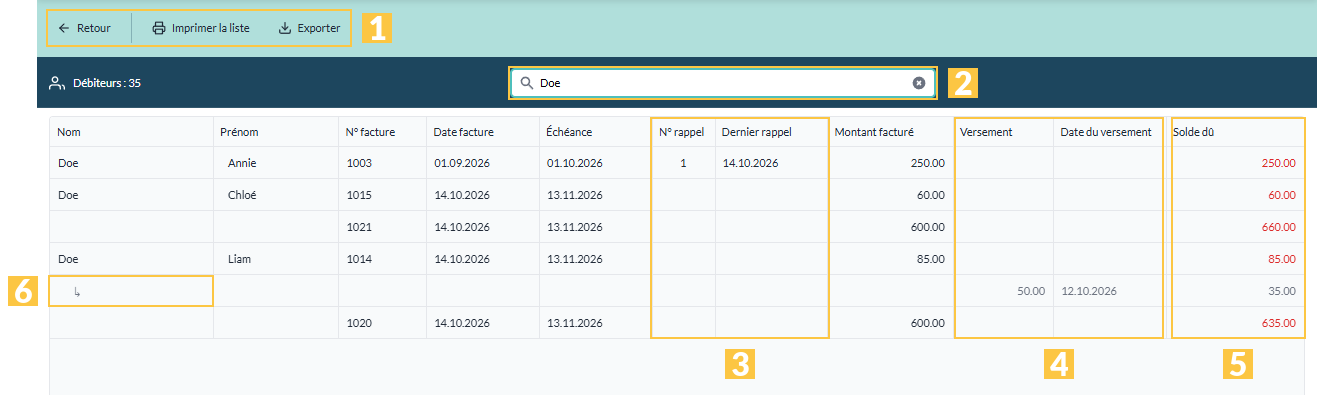Click balance due 660.00

[1278, 227]
